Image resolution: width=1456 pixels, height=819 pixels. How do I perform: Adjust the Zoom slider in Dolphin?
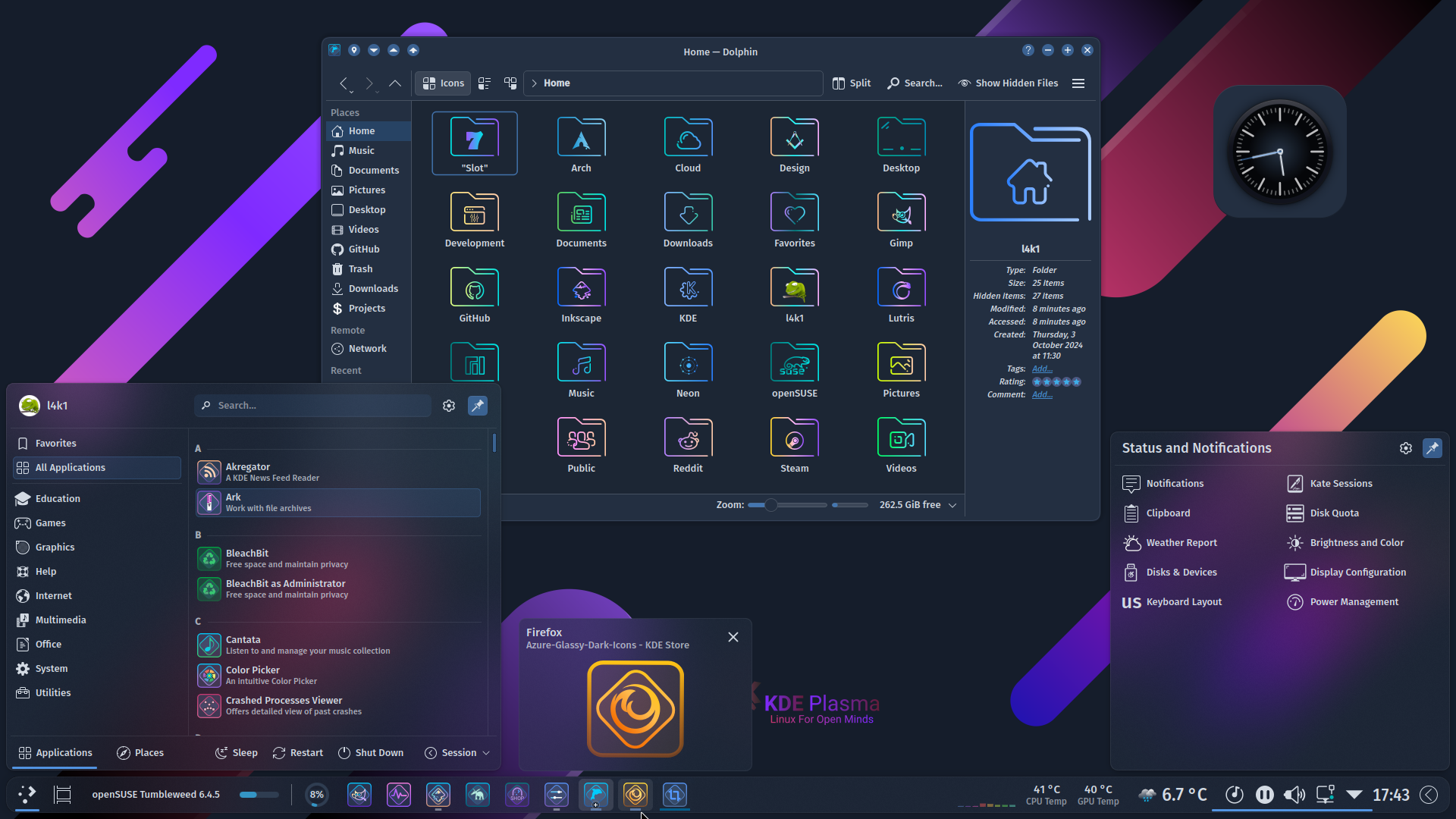(786, 505)
